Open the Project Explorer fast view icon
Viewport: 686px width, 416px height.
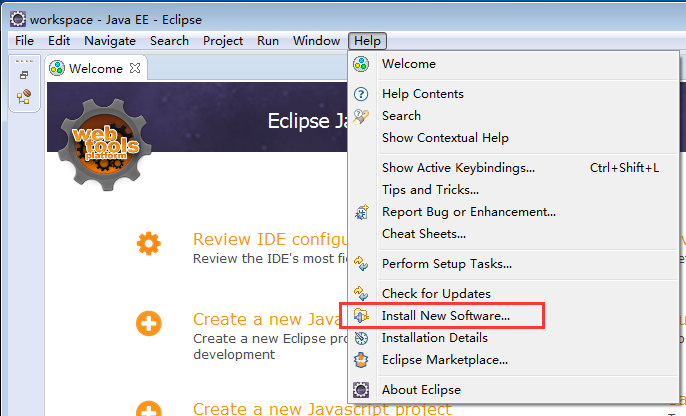[x=23, y=97]
